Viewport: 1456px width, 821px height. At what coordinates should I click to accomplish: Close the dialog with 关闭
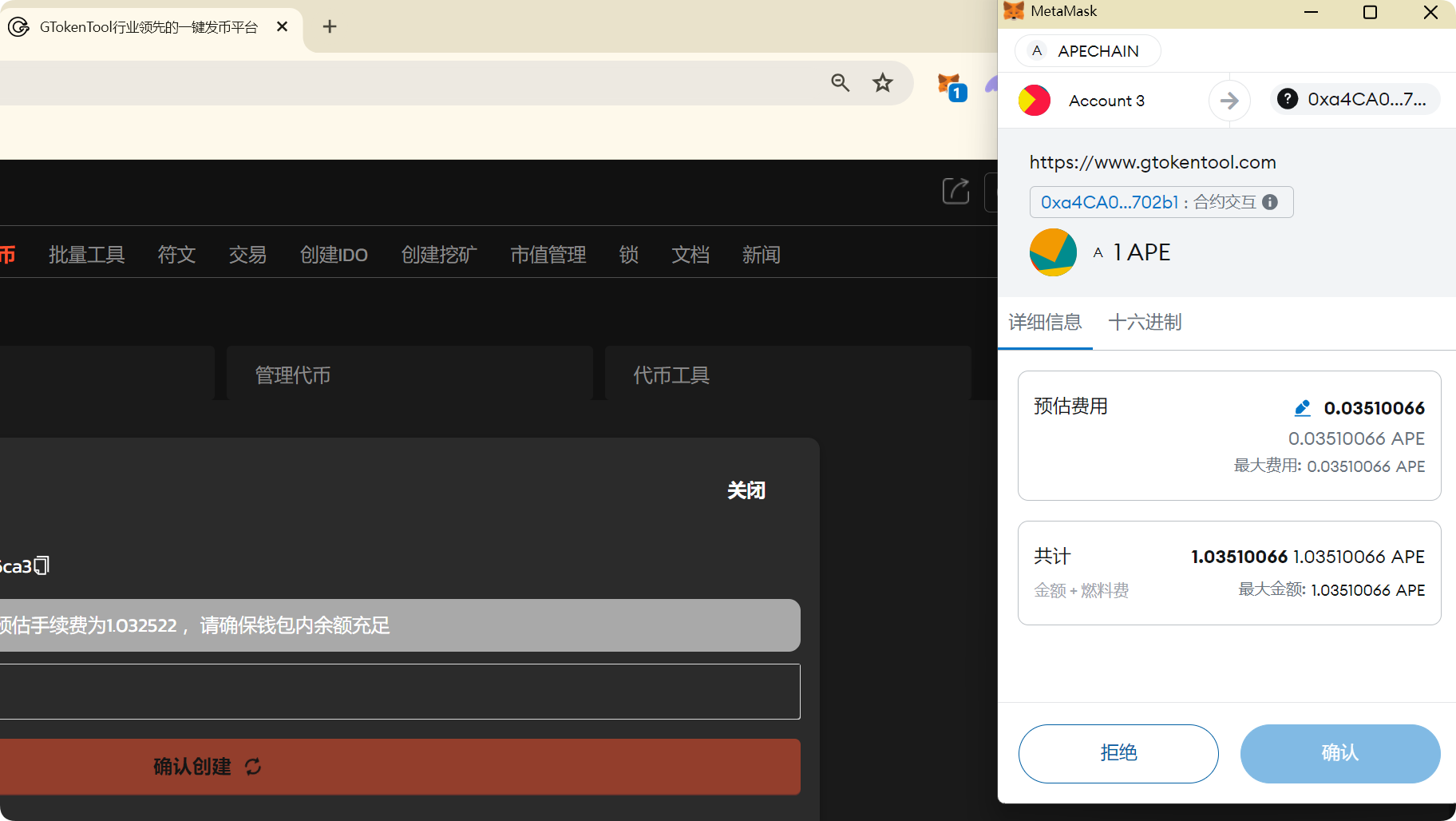(x=746, y=490)
